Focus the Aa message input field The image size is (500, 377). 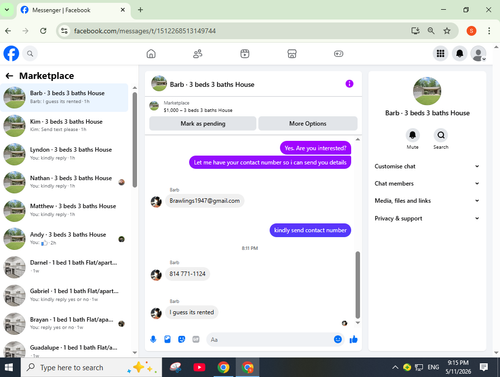(270, 339)
